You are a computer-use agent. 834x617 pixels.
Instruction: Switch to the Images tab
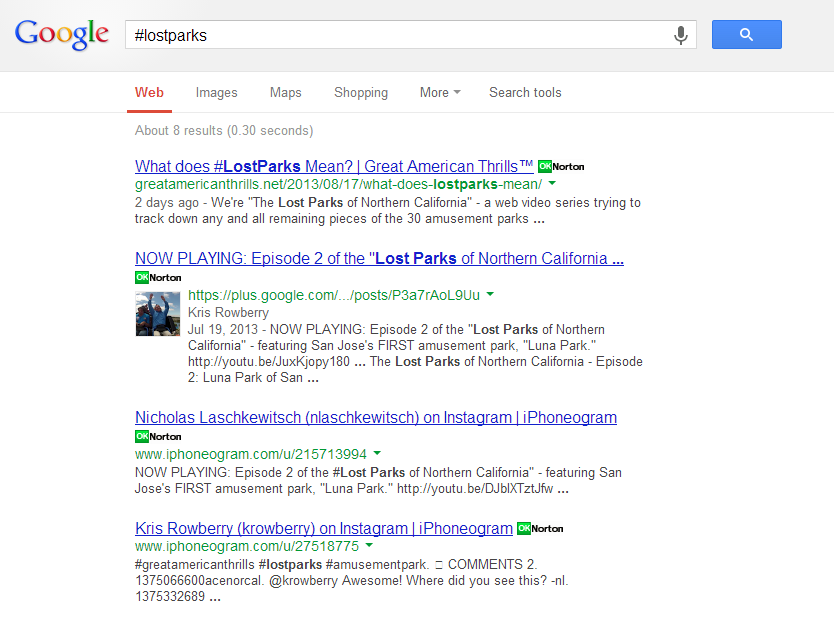pyautogui.click(x=216, y=92)
